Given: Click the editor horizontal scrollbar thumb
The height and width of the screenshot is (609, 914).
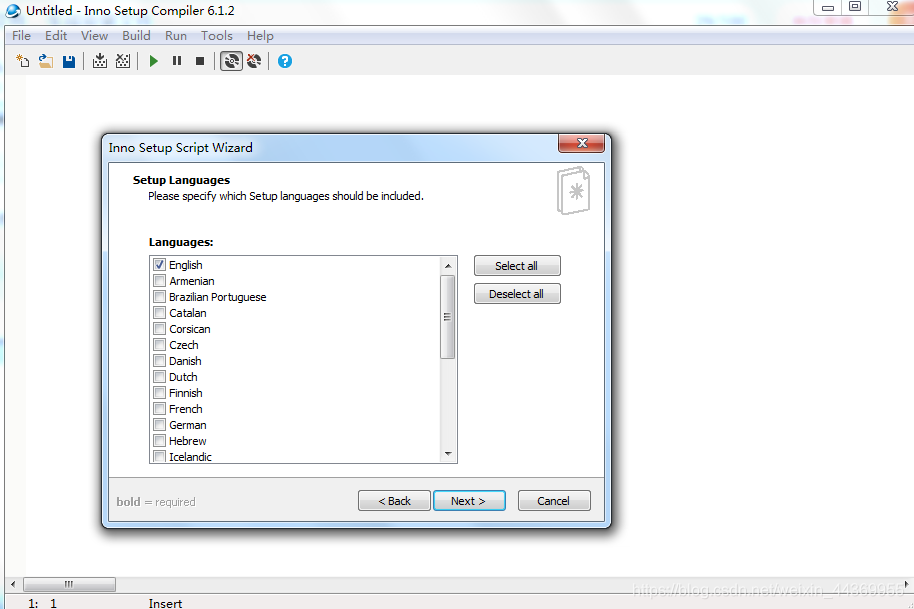Looking at the screenshot, I should click(x=69, y=584).
